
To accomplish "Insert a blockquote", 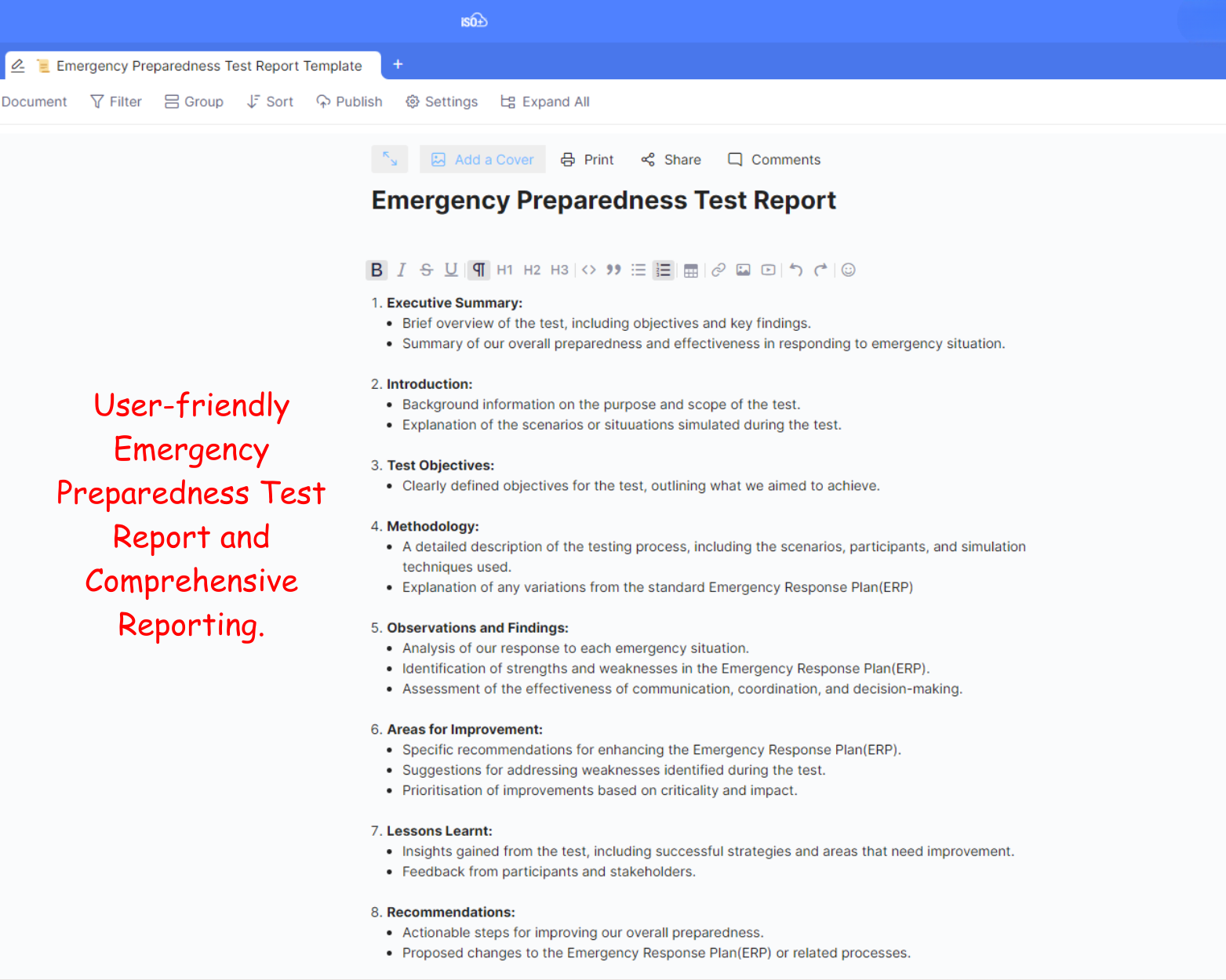I will (x=613, y=270).
